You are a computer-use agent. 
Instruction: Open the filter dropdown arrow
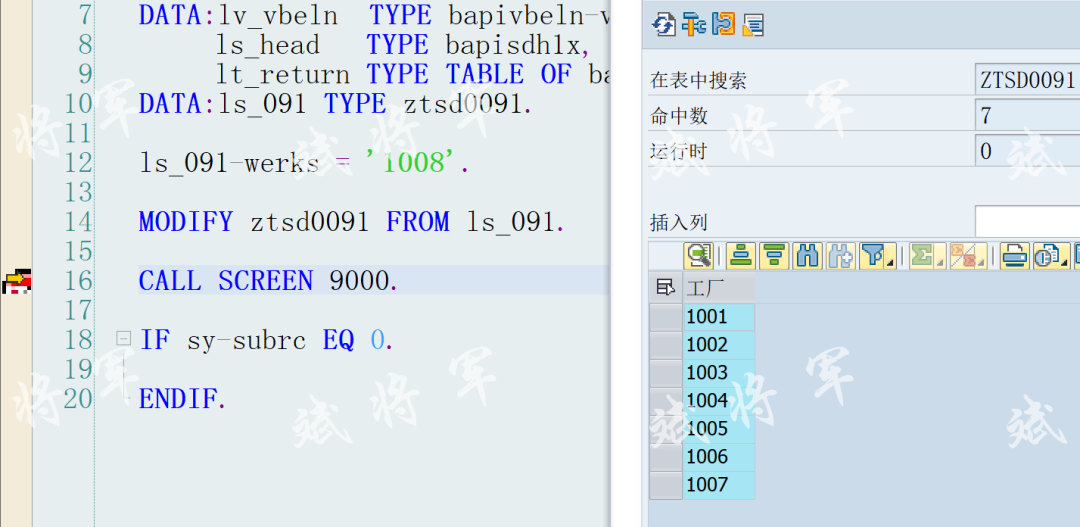[x=891, y=262]
